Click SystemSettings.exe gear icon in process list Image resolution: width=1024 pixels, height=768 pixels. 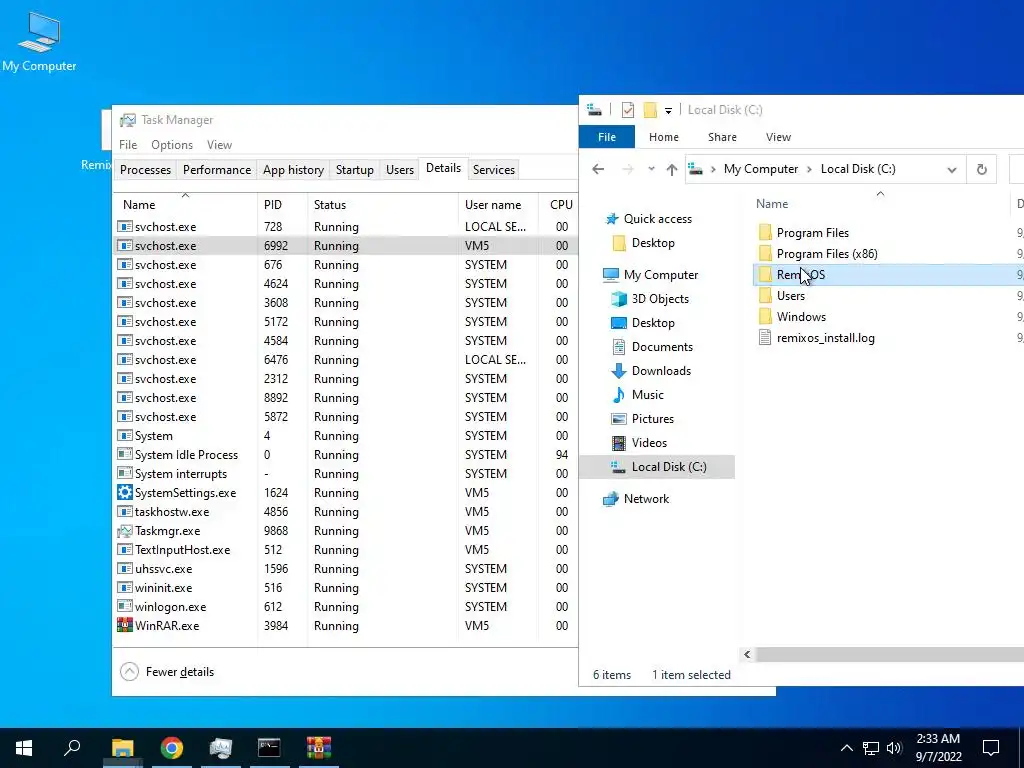(124, 492)
